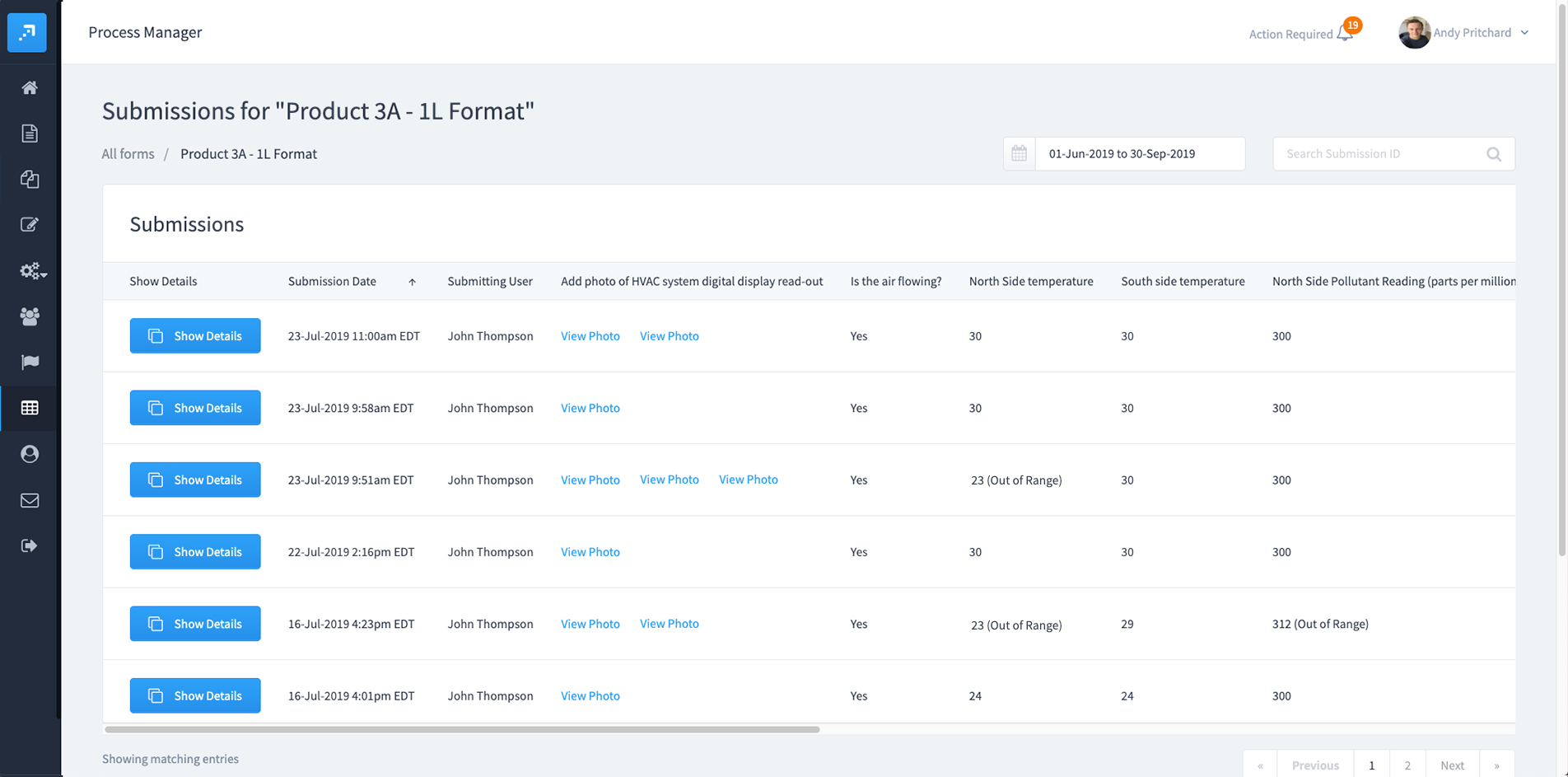The image size is (1568, 777).
Task: Open the users group sidebar icon
Action: pyautogui.click(x=30, y=316)
